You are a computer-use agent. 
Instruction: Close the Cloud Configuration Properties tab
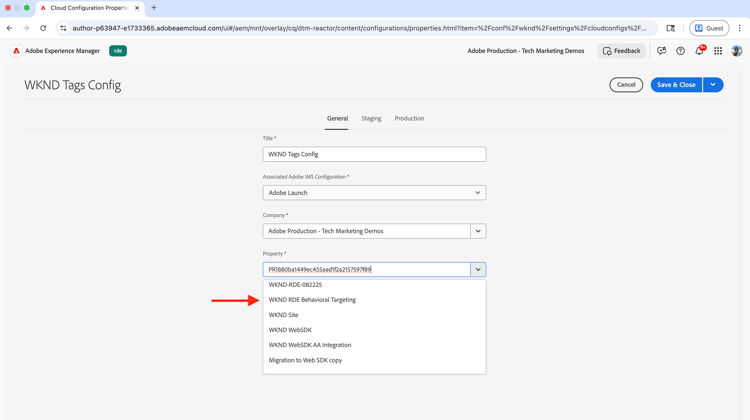tap(137, 8)
